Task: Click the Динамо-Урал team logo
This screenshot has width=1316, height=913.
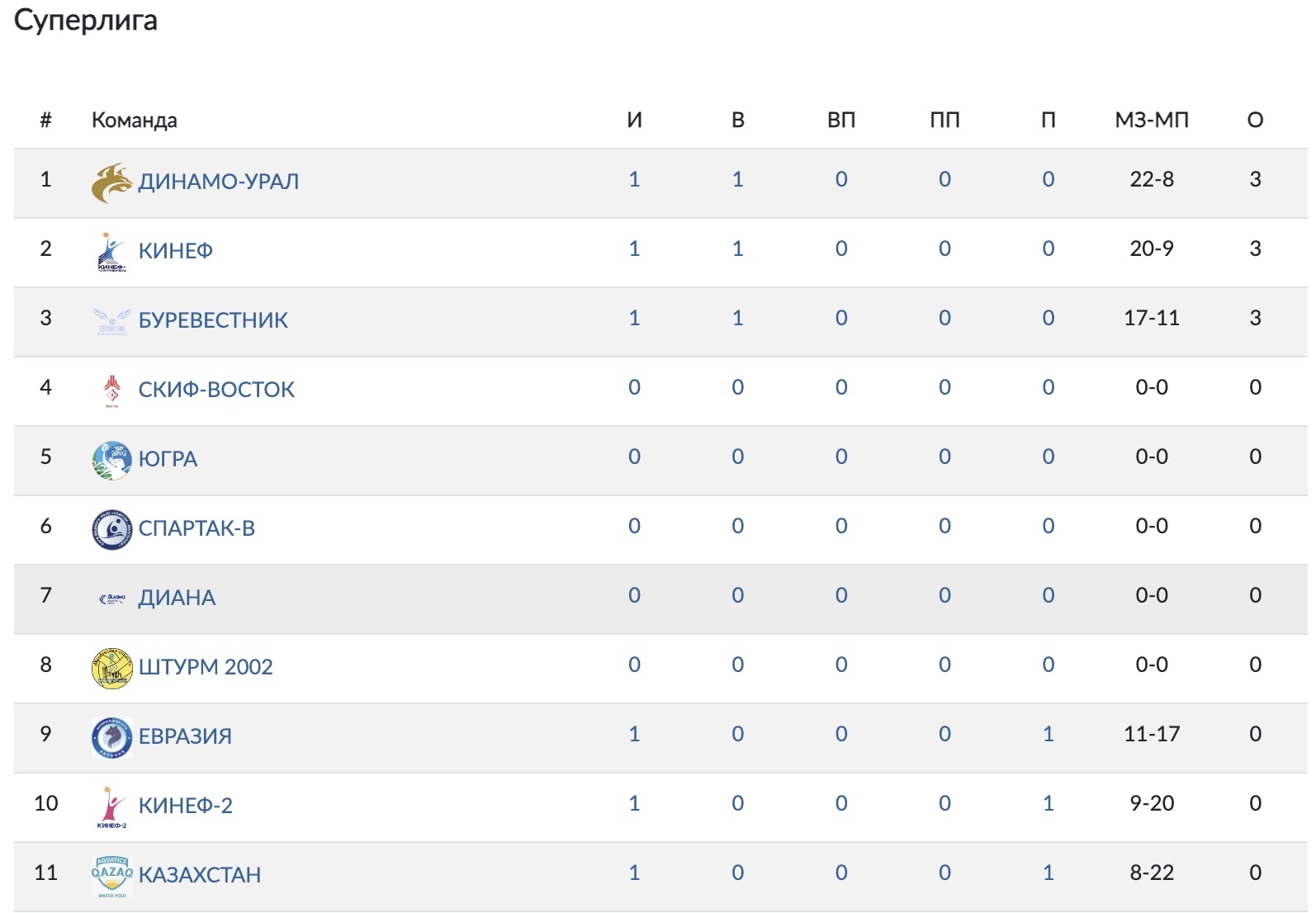Action: (x=111, y=182)
